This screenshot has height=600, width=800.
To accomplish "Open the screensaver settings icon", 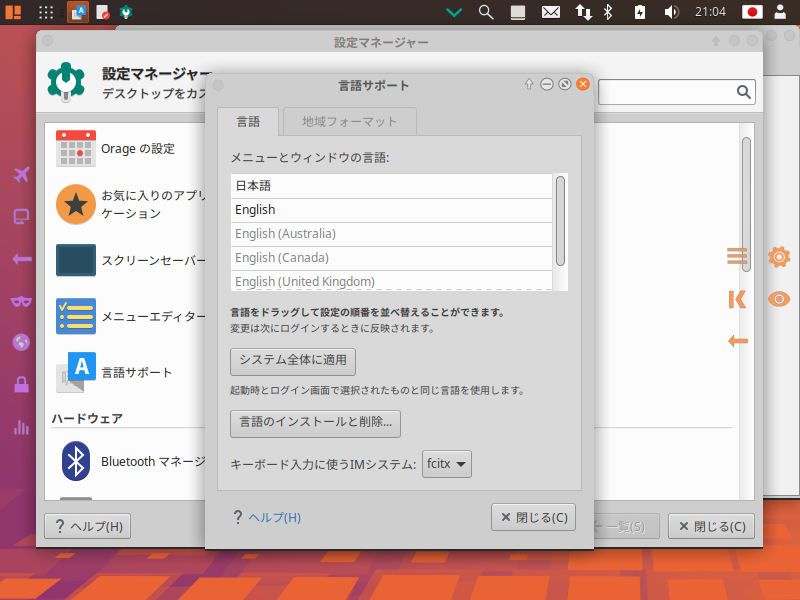I will tap(76, 261).
